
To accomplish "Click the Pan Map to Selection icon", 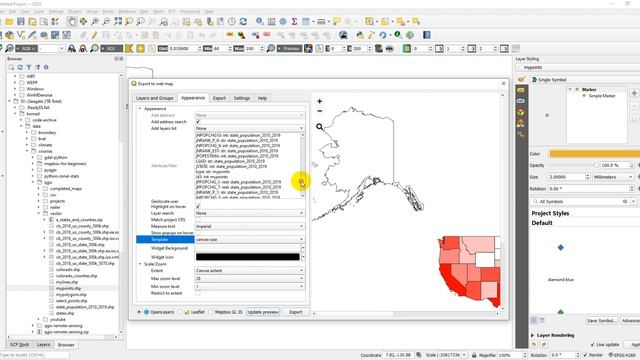I will pyautogui.click(x=83, y=22).
